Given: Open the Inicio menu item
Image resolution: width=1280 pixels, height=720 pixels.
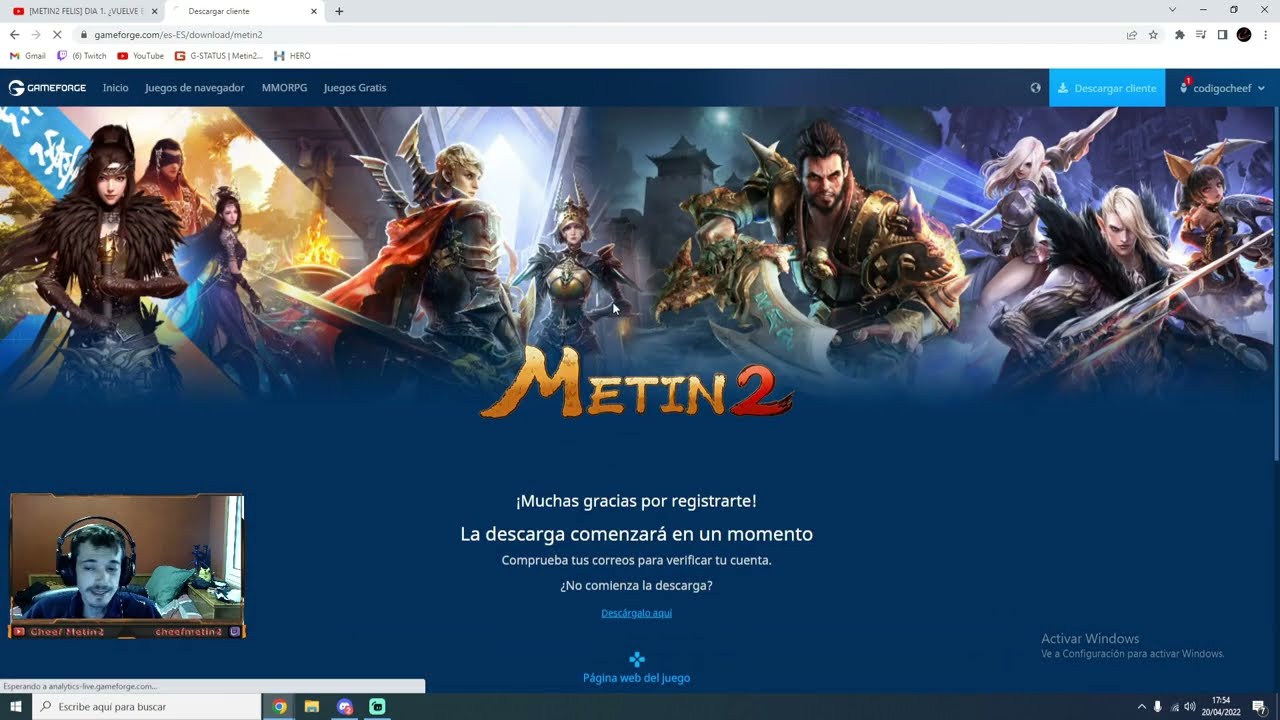Looking at the screenshot, I should (115, 88).
